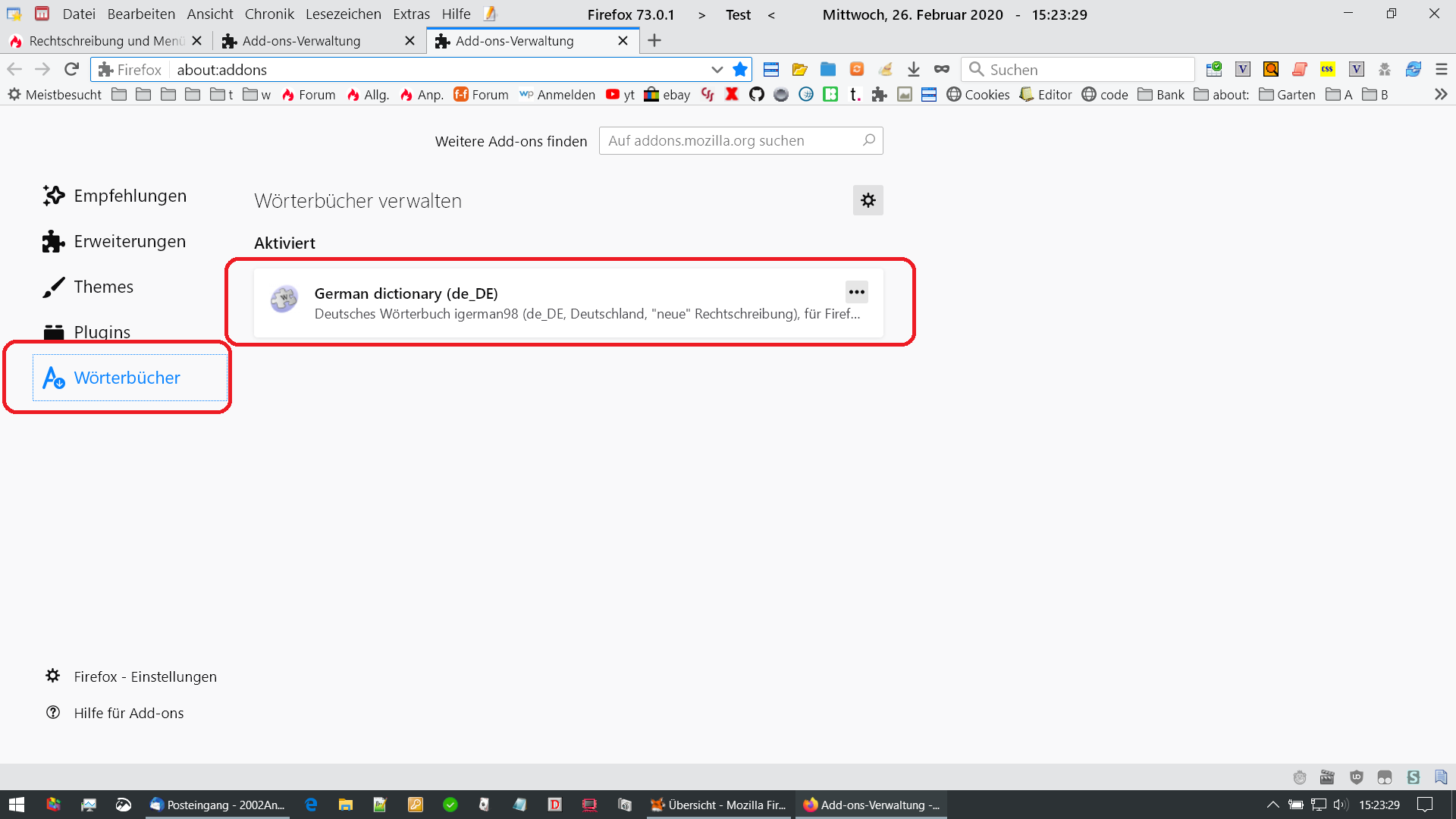Expand the address bar history dropdown
Image resolution: width=1456 pixels, height=819 pixels.
(717, 69)
